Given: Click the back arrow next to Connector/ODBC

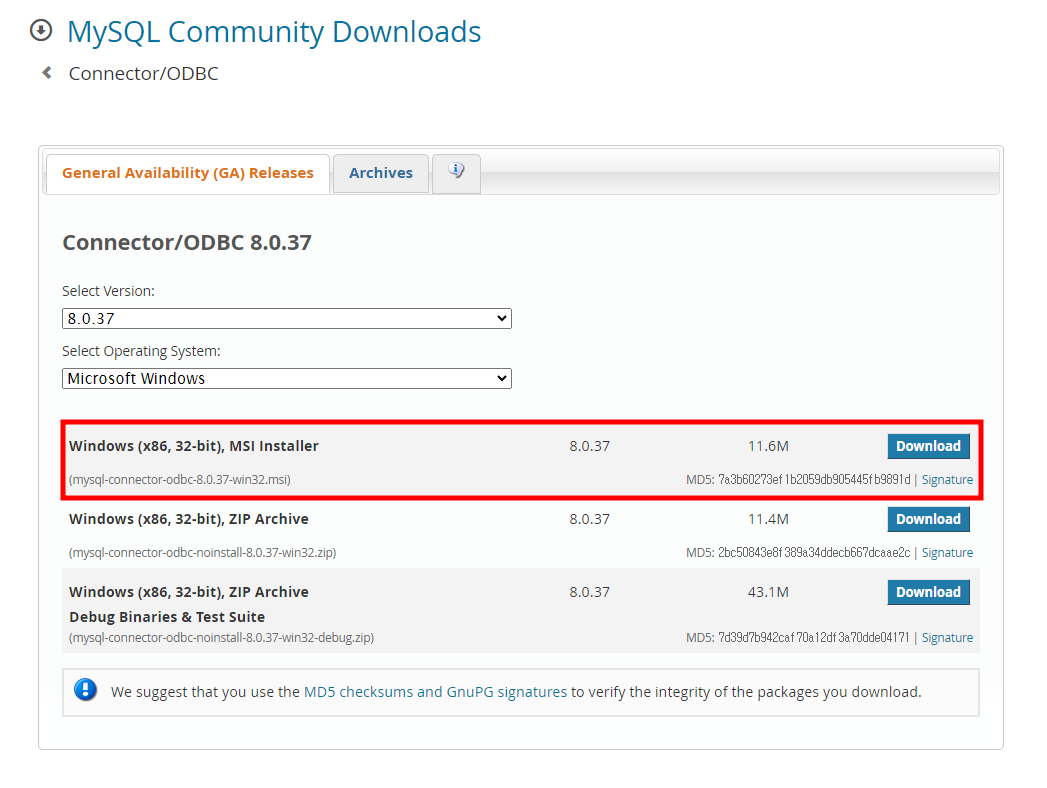Looking at the screenshot, I should 47,73.
